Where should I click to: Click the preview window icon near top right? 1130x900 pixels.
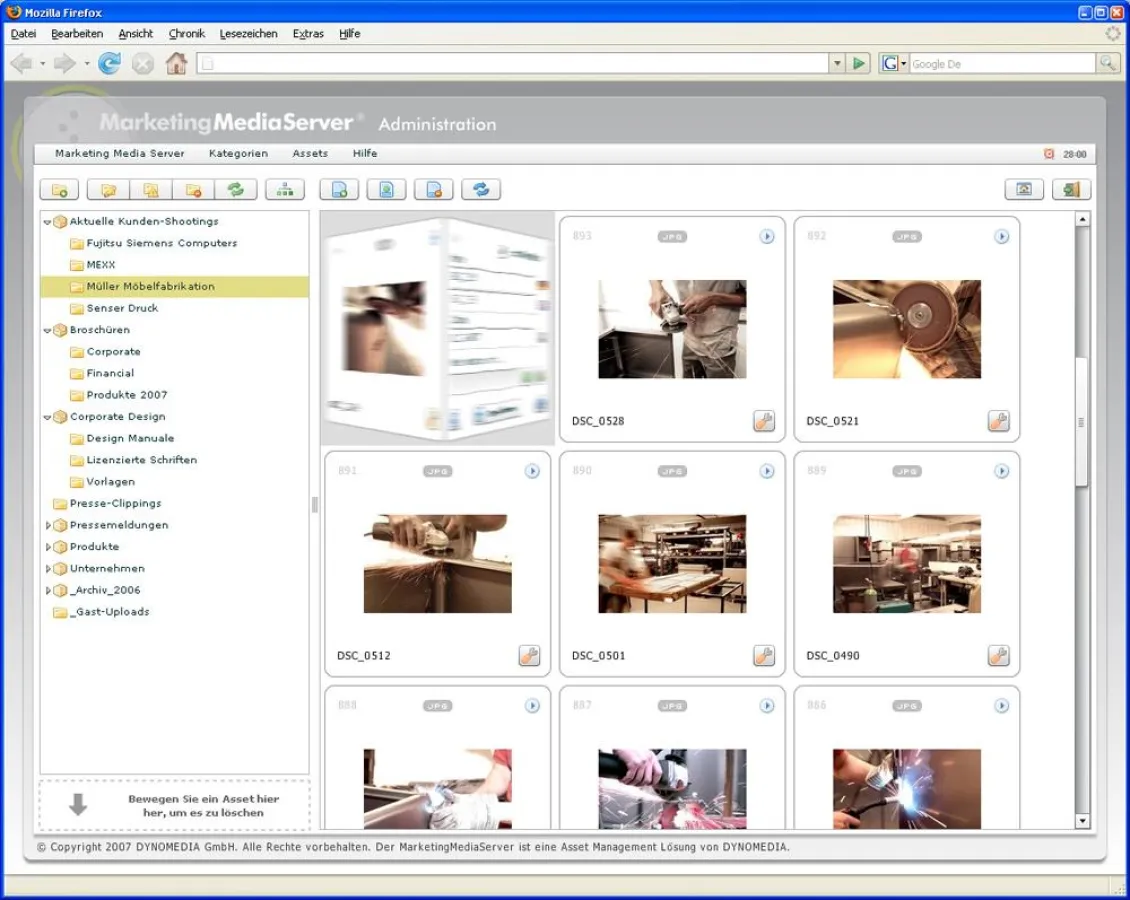coord(1023,189)
